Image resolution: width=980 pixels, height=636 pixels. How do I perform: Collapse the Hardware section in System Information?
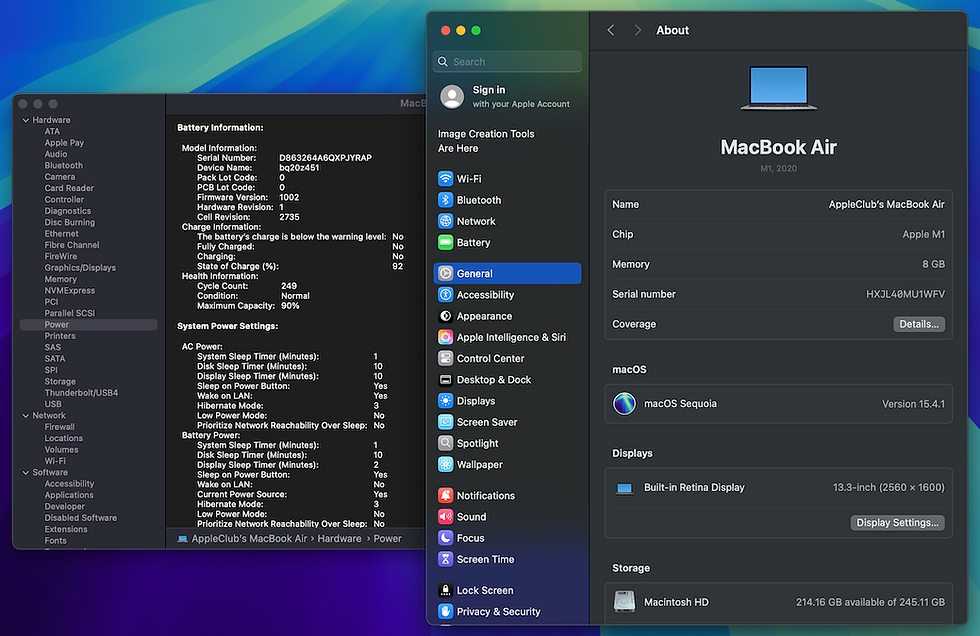pos(26,120)
